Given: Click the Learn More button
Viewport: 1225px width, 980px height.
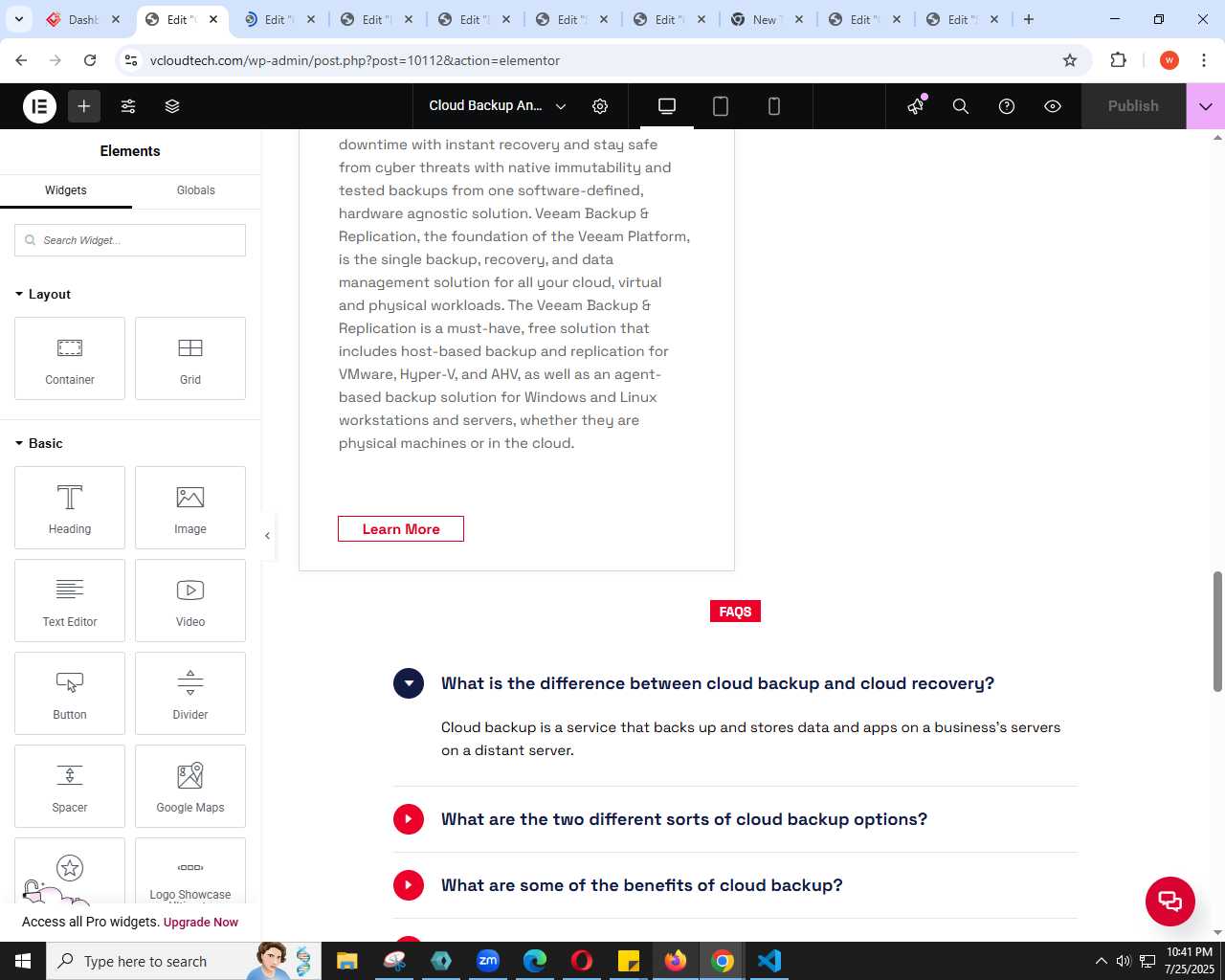Looking at the screenshot, I should click(401, 529).
